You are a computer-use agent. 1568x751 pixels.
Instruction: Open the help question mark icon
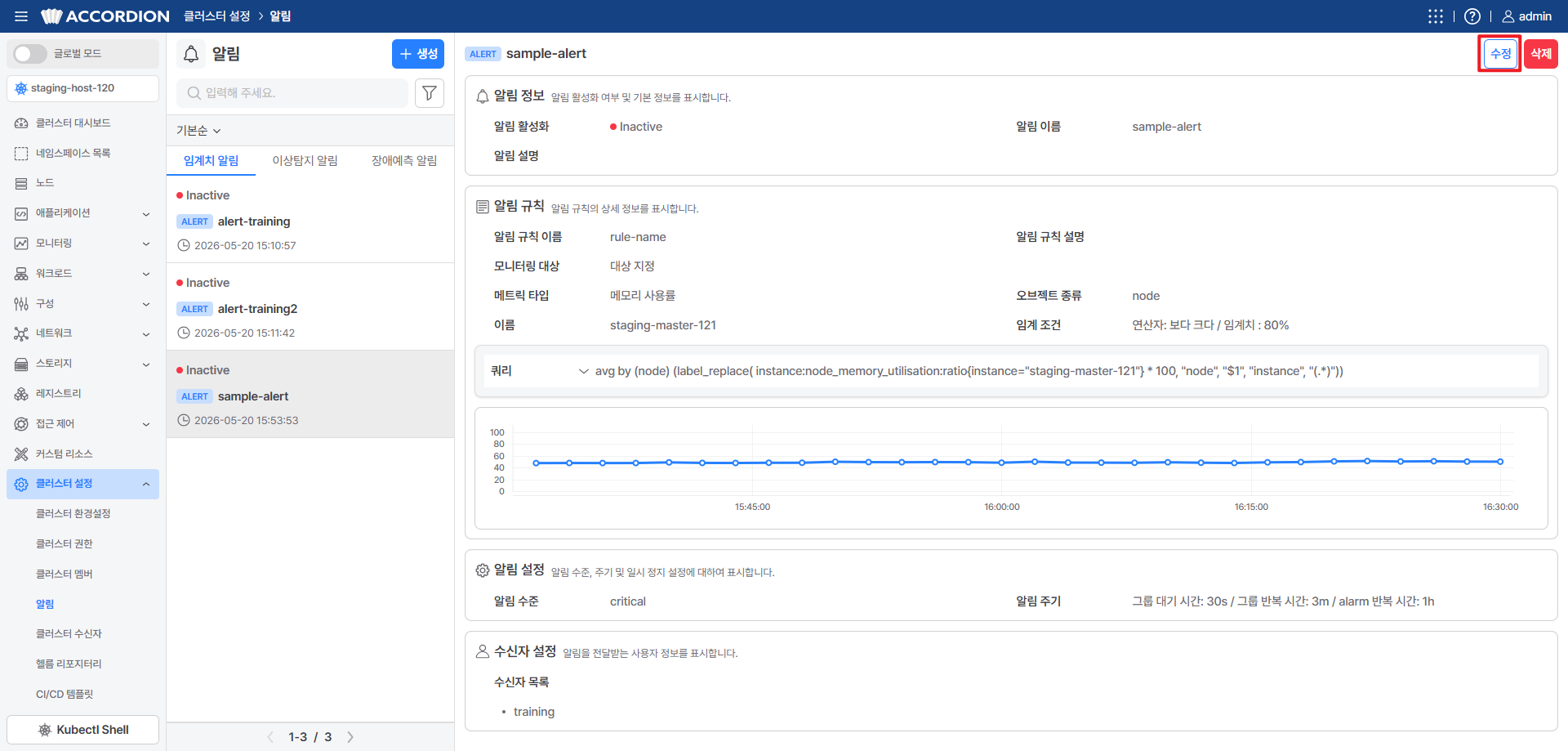(x=1472, y=16)
